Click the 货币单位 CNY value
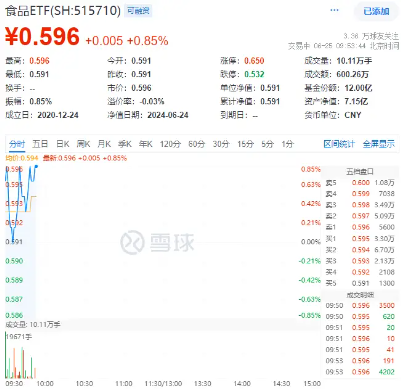Image resolution: width=401 pixels, height=390 pixels. [353, 115]
